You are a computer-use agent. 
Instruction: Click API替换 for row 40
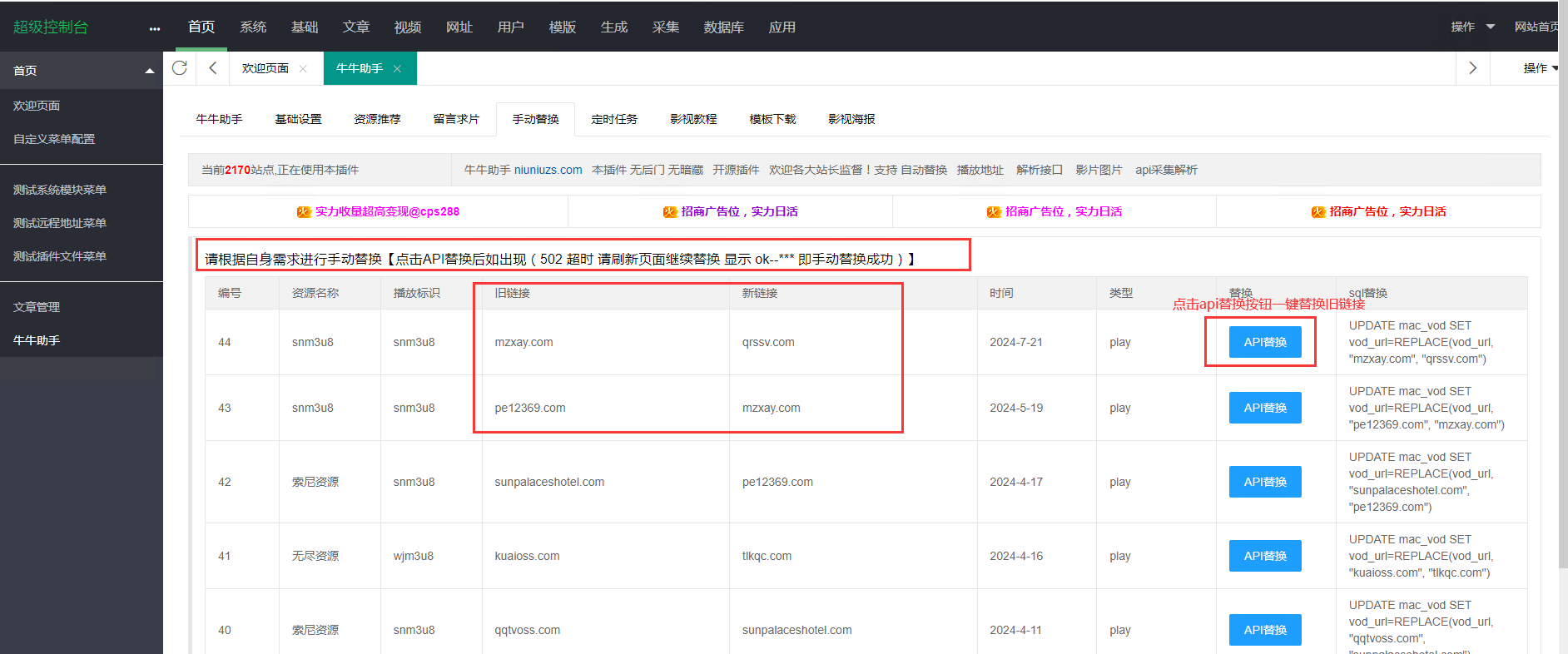click(1265, 630)
